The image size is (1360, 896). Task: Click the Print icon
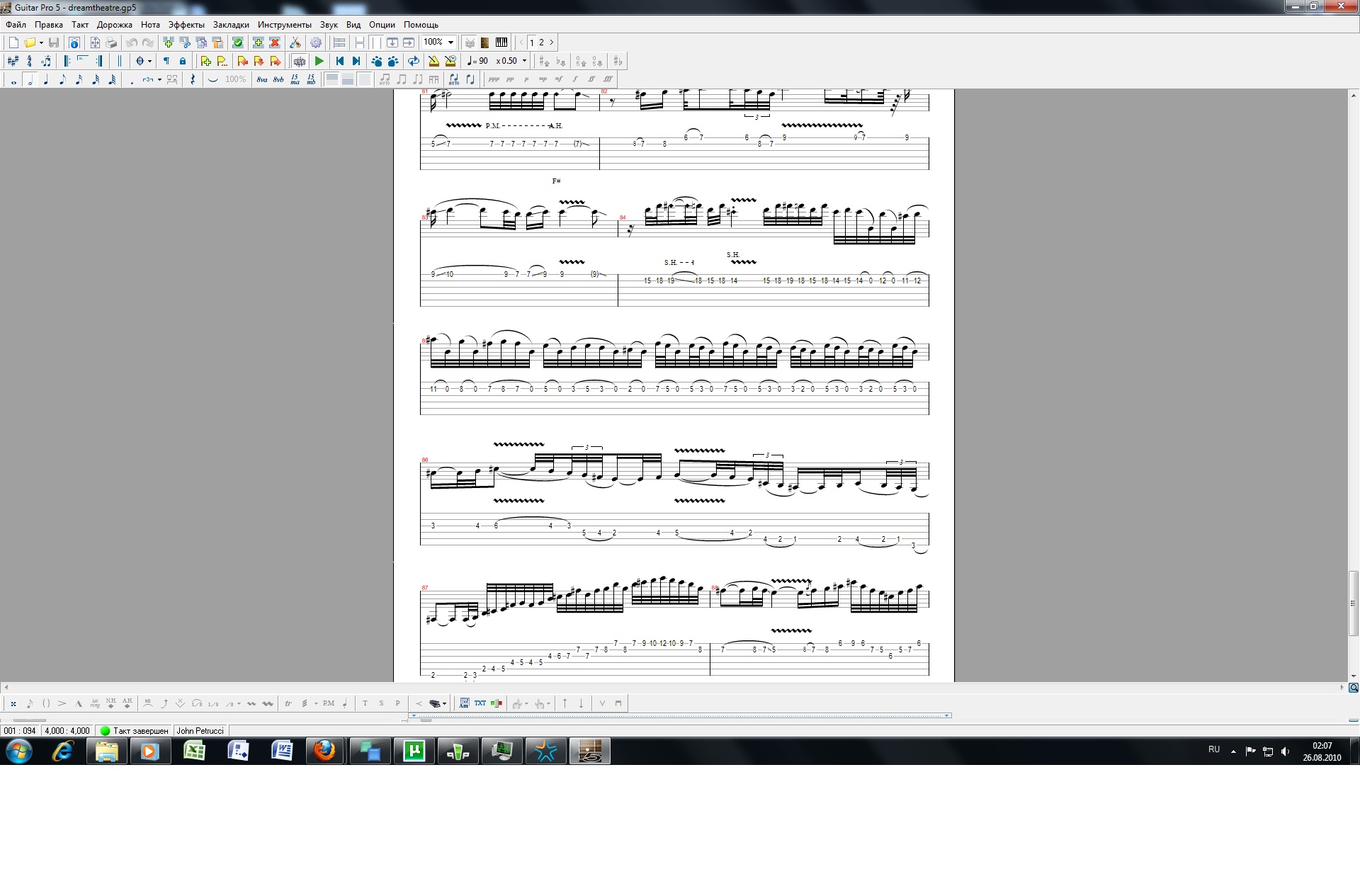tap(111, 42)
